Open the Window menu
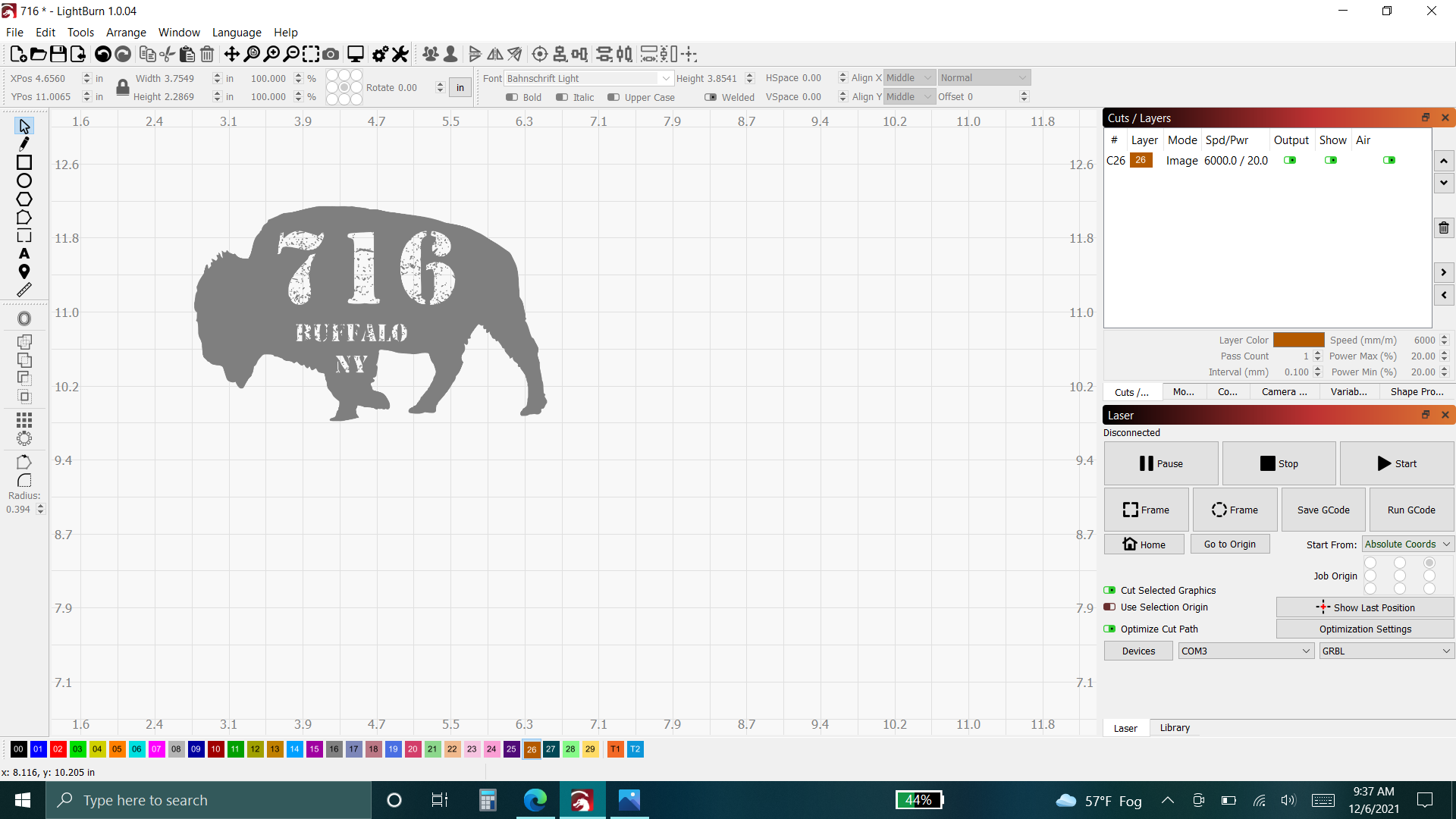The image size is (1456, 819). pyautogui.click(x=179, y=32)
